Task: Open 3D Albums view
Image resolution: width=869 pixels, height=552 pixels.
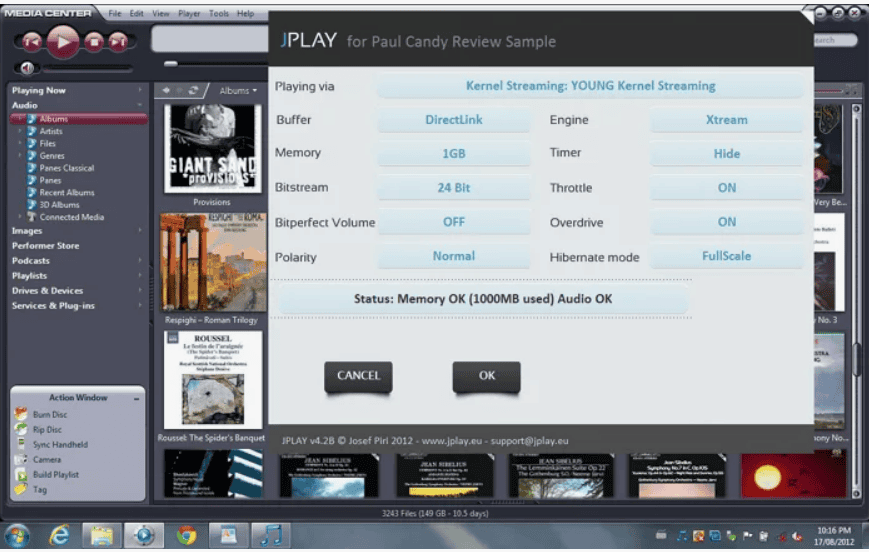Action: coord(59,205)
